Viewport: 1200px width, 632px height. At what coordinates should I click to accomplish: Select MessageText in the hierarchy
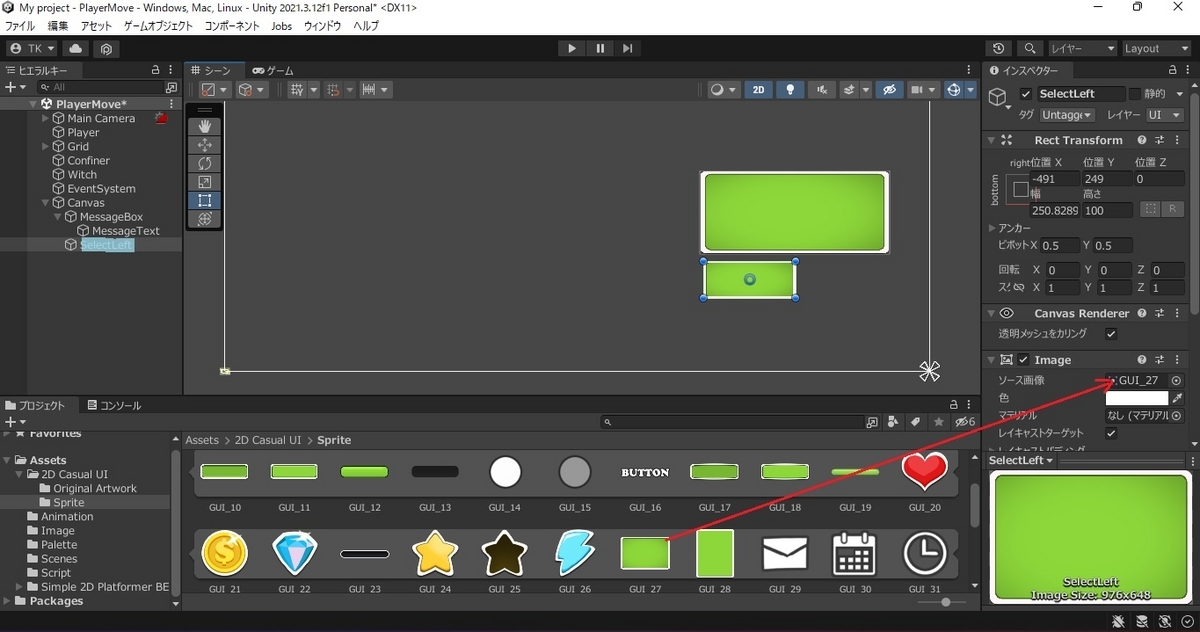126,230
